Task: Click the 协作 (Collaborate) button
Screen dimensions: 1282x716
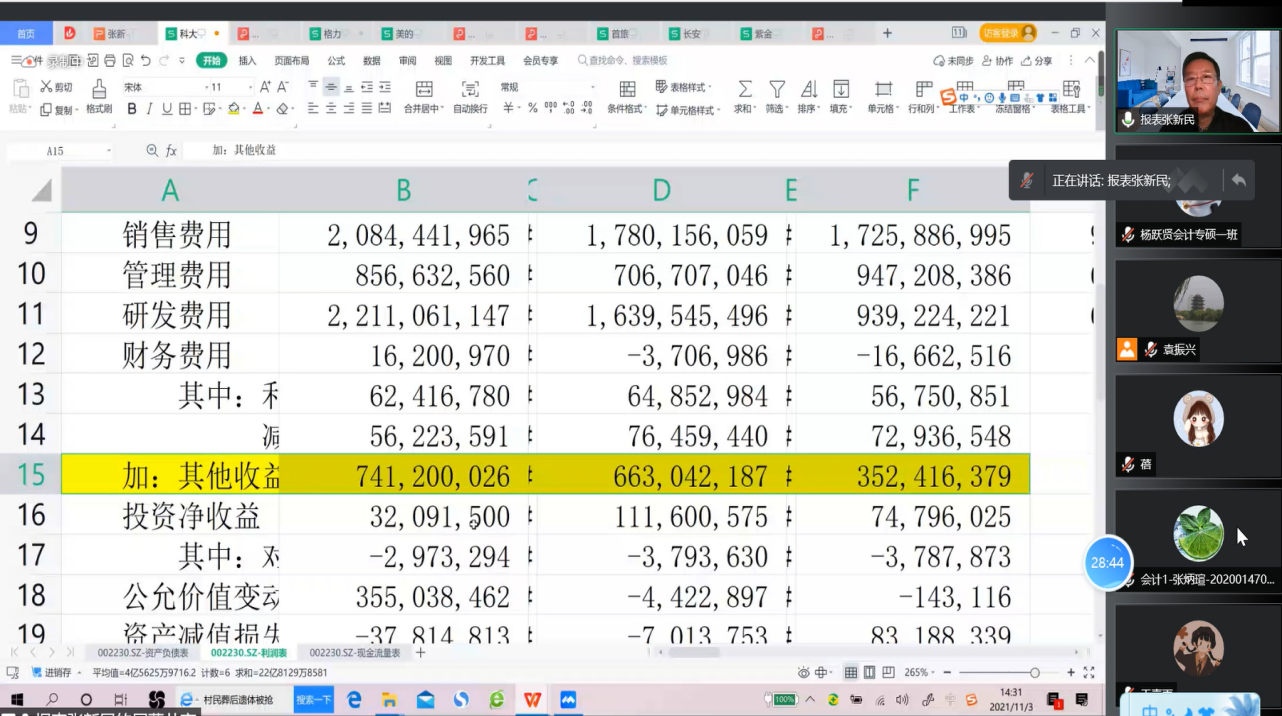Action: click(996, 61)
